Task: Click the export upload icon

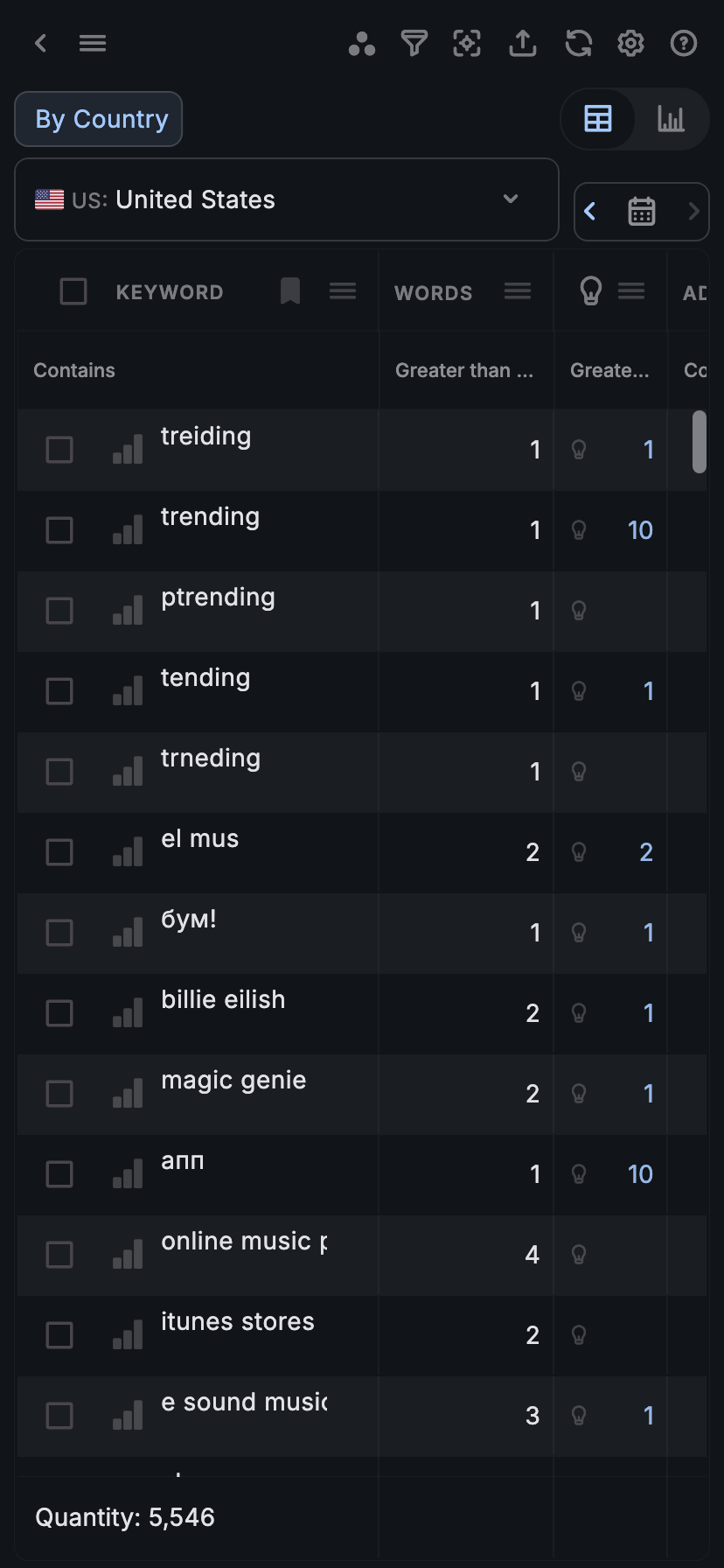Action: tap(523, 43)
